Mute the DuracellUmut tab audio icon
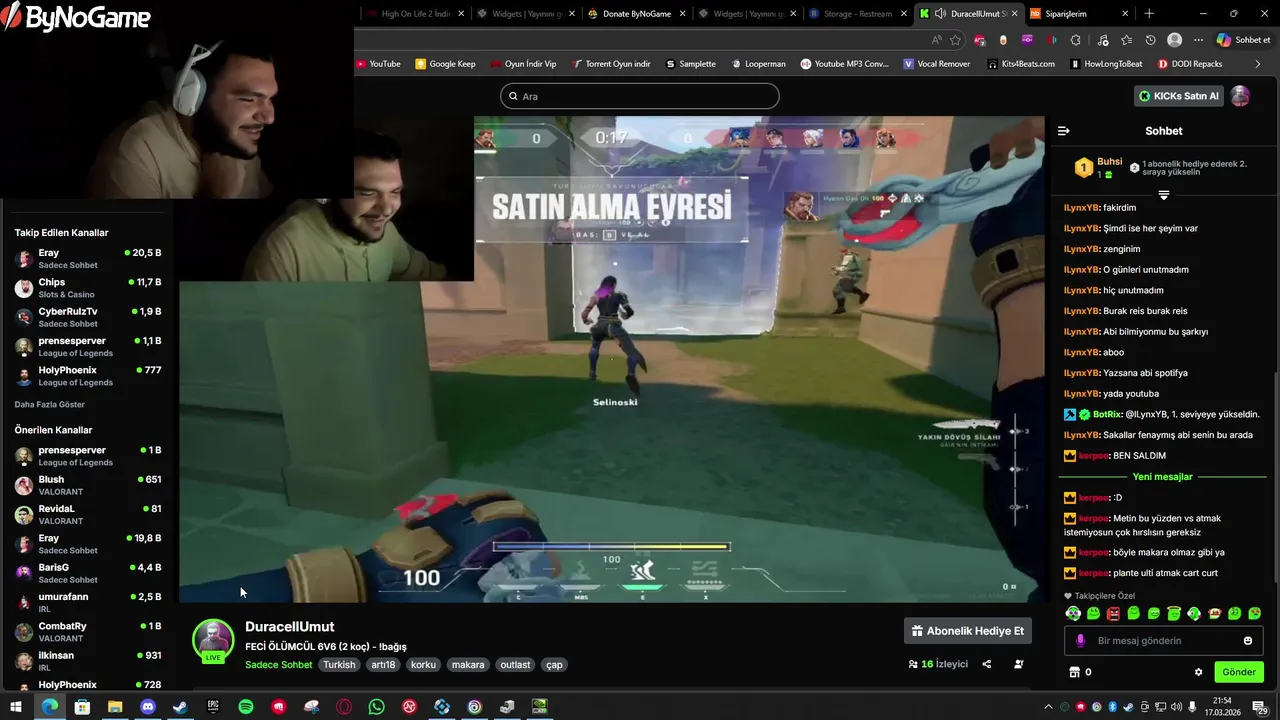1280x720 pixels. [940, 14]
